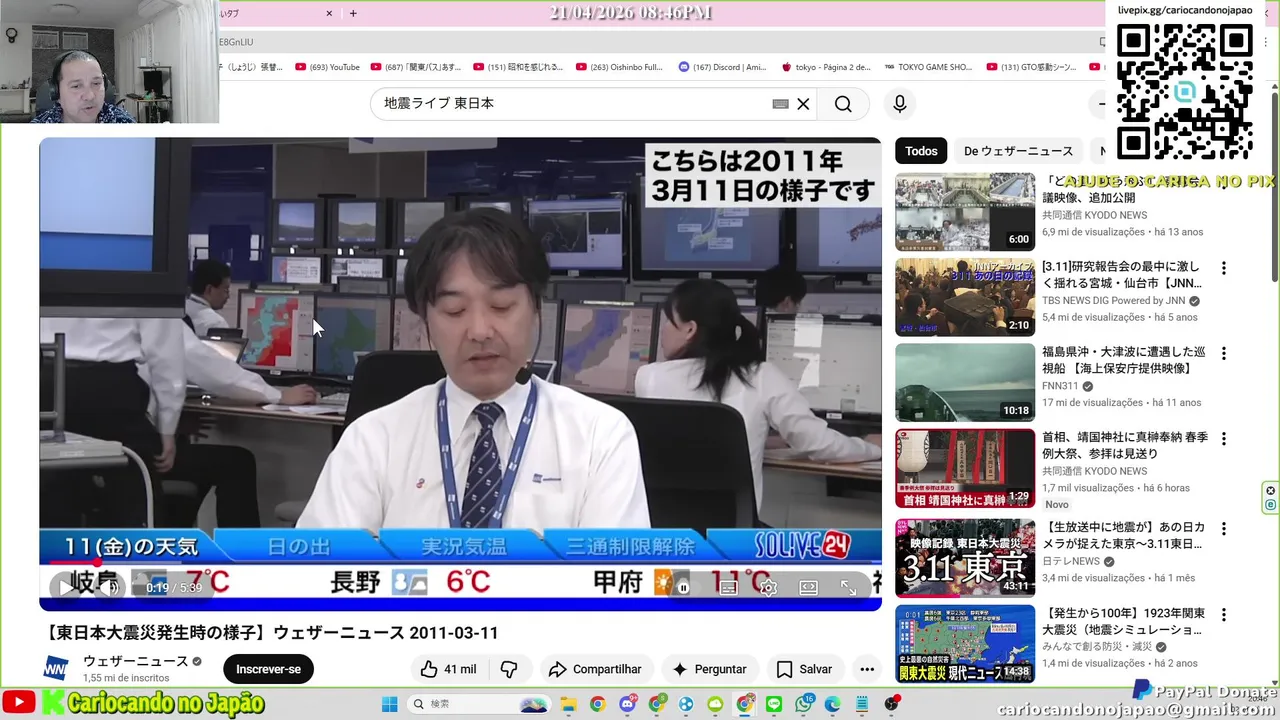Screen dimensions: 1280x720
Task: Play the video using the play button
Action: [x=66, y=588]
